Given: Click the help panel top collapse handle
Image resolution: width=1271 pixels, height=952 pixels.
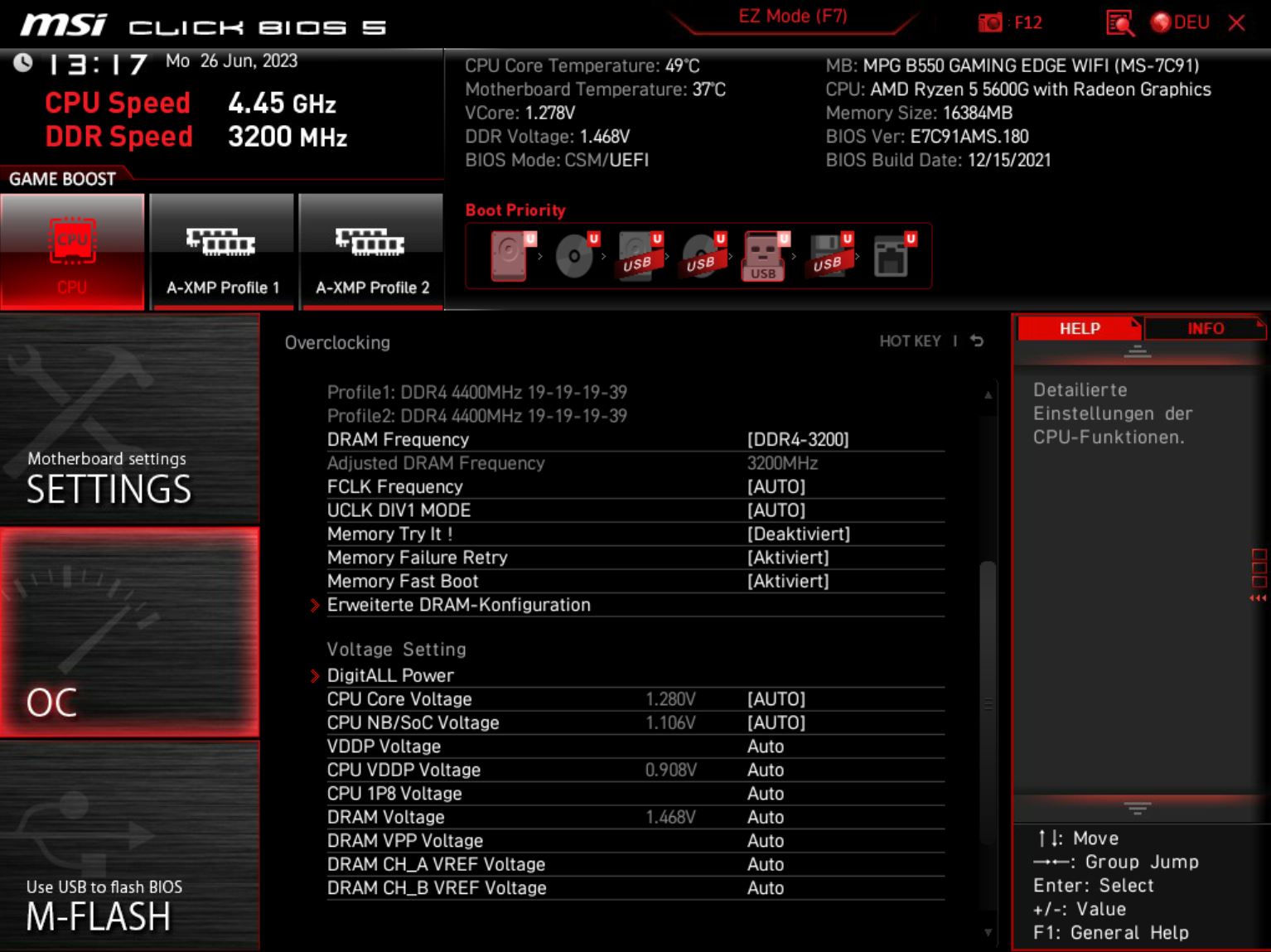Looking at the screenshot, I should pyautogui.click(x=1138, y=352).
